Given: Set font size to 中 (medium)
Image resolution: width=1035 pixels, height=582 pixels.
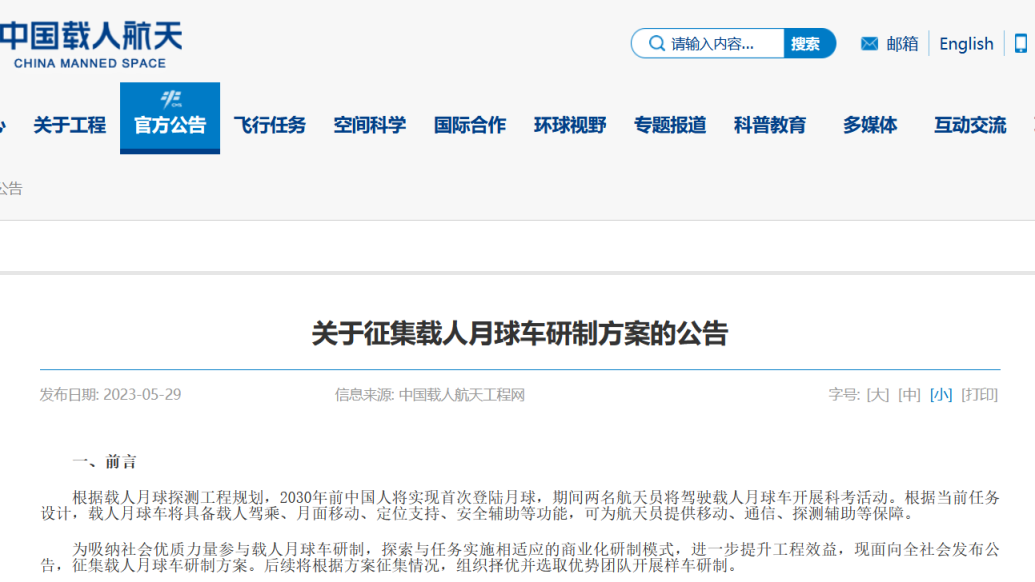Looking at the screenshot, I should (x=909, y=395).
